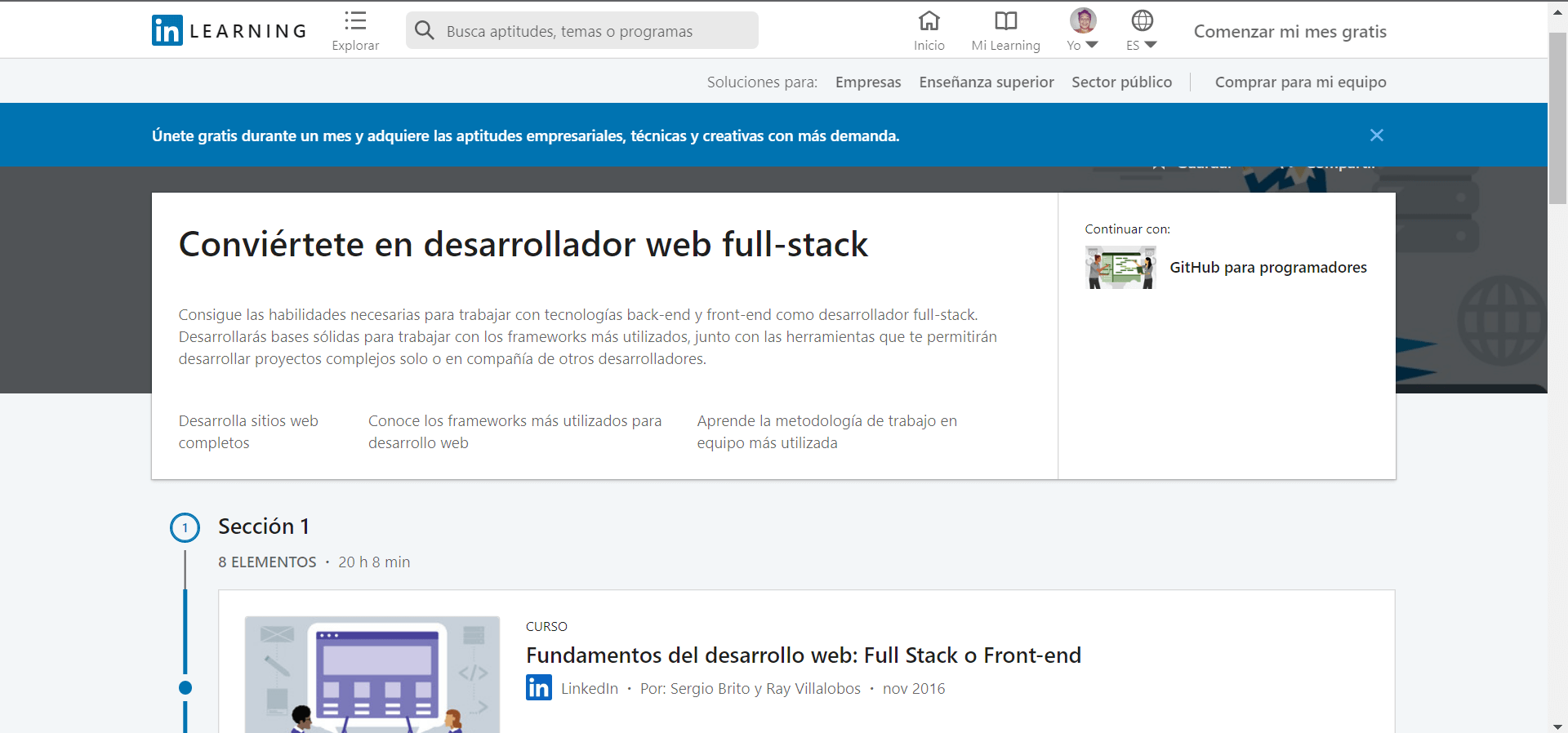Click the Sección 1 heading
Image resolution: width=1568 pixels, height=733 pixels.
(x=264, y=526)
